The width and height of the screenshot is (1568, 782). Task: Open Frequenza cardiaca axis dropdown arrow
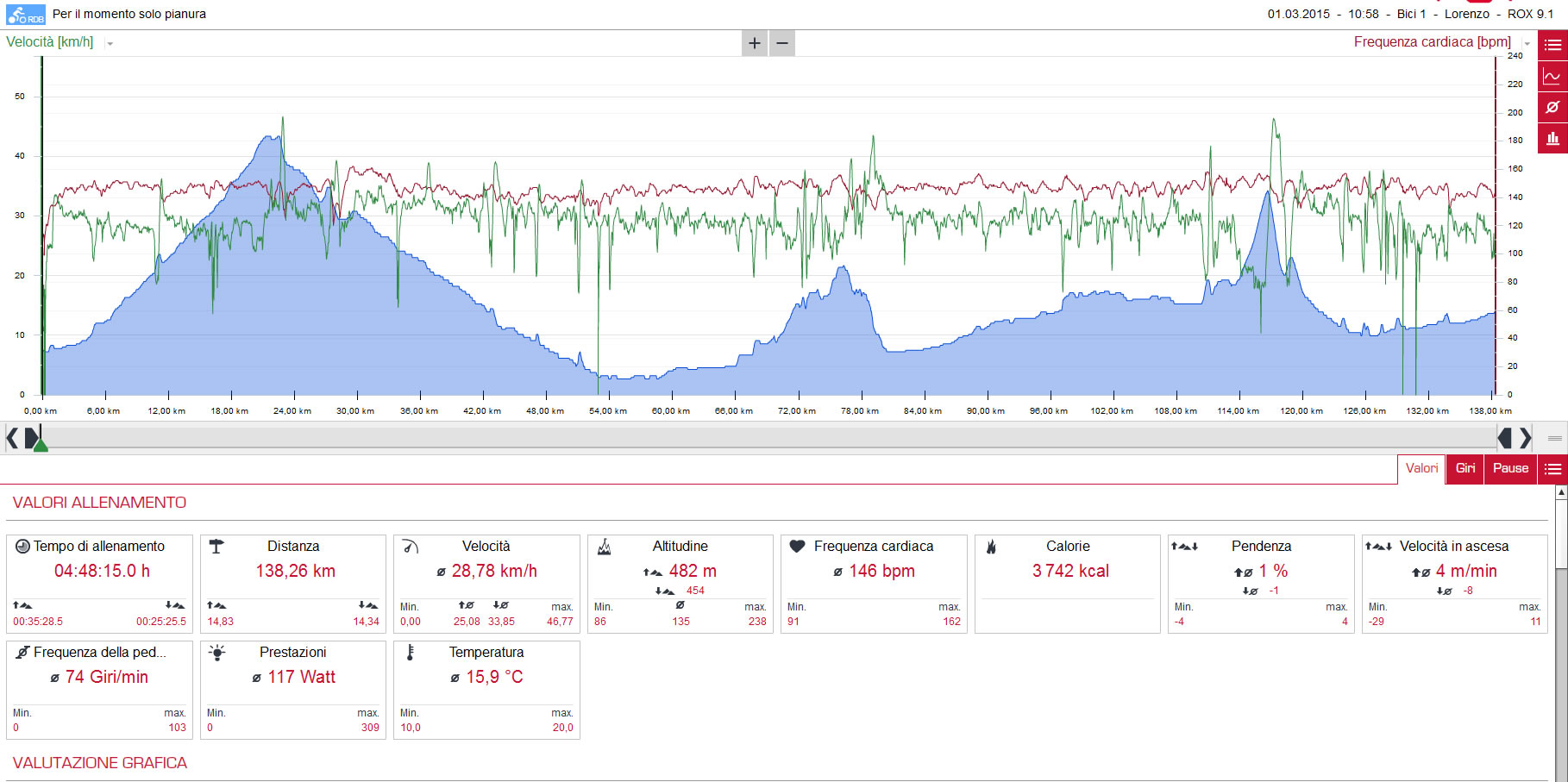[x=1527, y=43]
